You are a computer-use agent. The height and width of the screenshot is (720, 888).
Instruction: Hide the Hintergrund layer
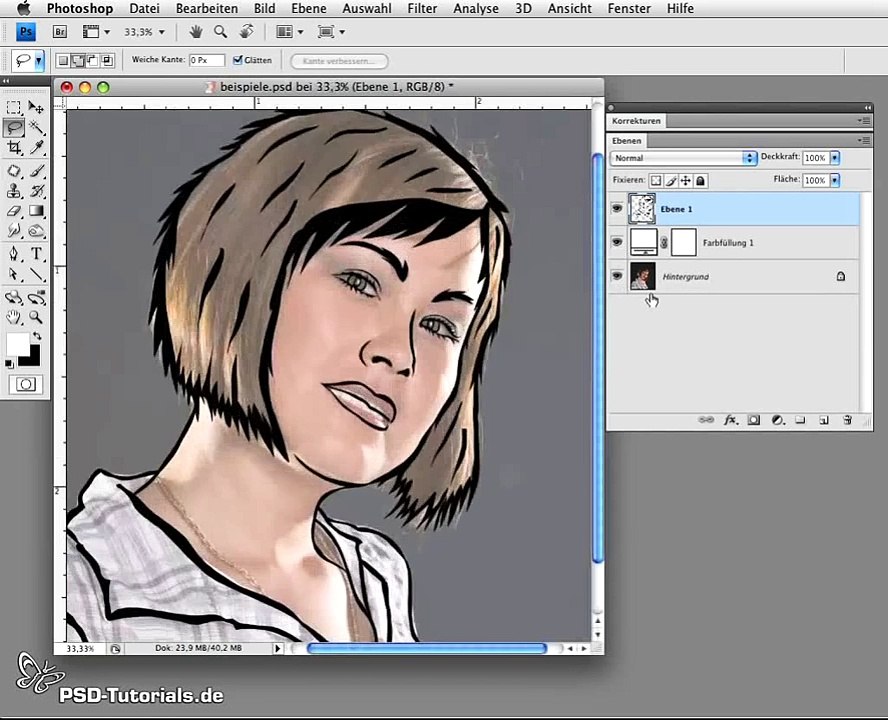coord(617,276)
